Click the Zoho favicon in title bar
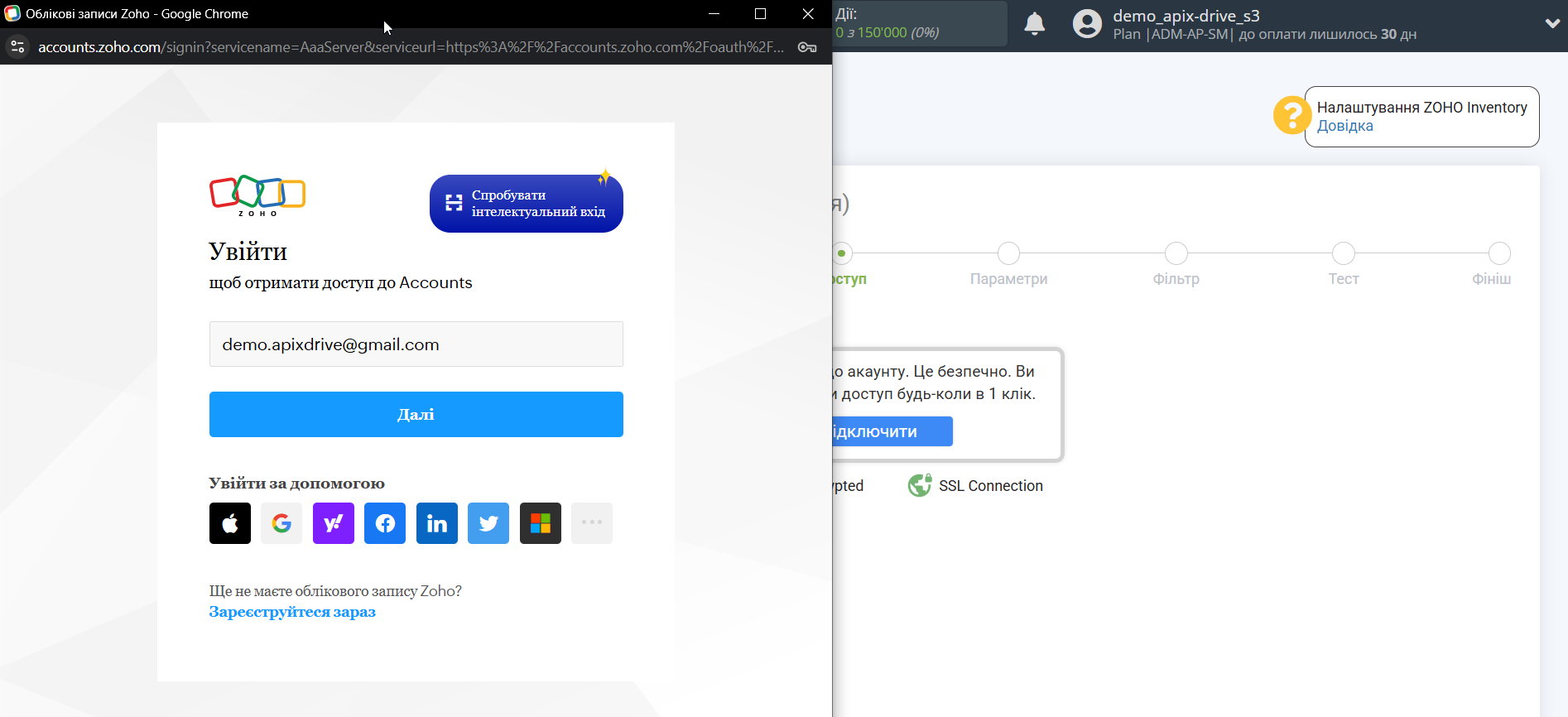 click(12, 13)
